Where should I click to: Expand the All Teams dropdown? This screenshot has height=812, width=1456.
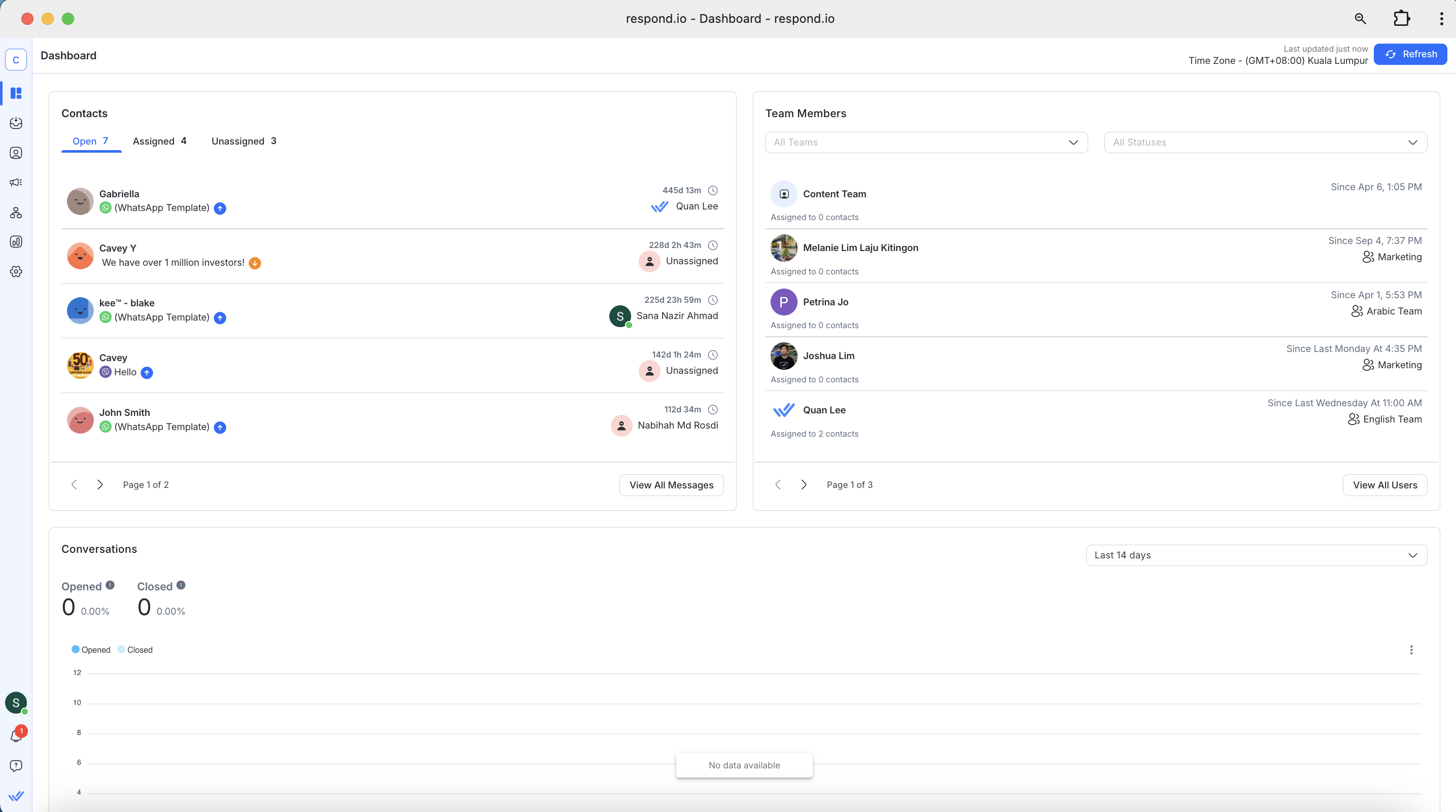pos(926,143)
